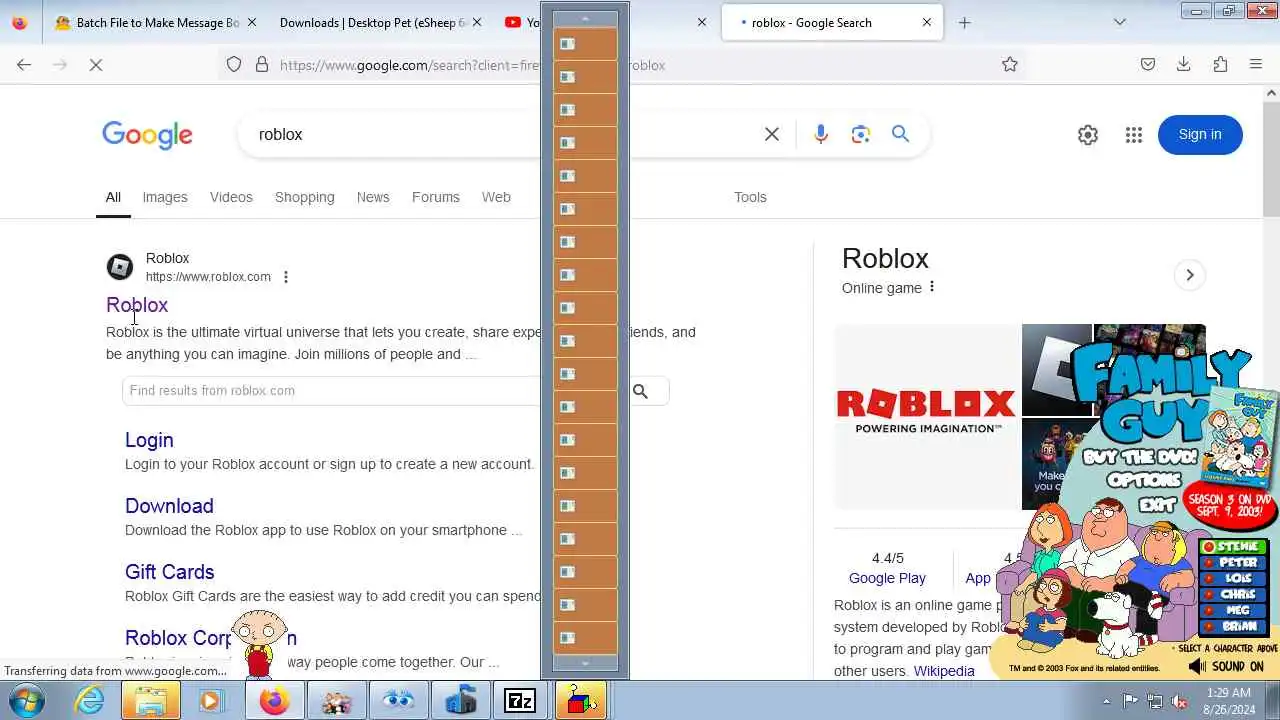Search by image with the Google Lens icon
Image resolution: width=1280 pixels, height=720 pixels.
(x=861, y=134)
